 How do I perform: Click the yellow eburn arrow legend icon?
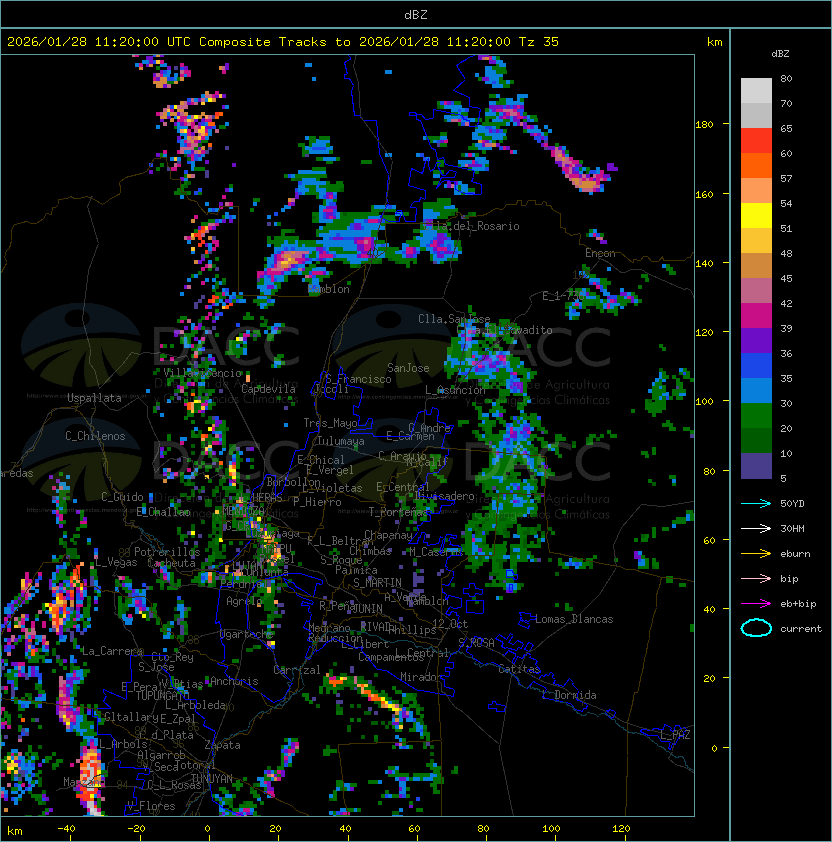point(756,554)
